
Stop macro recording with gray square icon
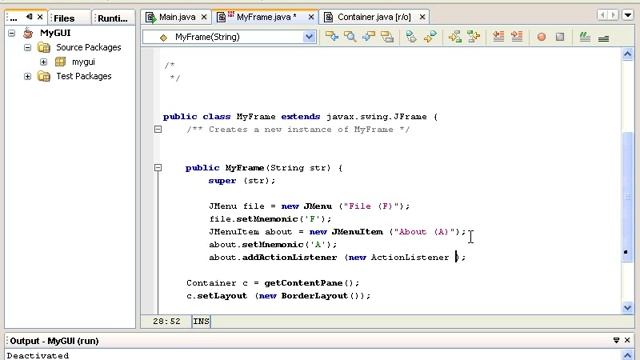coord(560,37)
